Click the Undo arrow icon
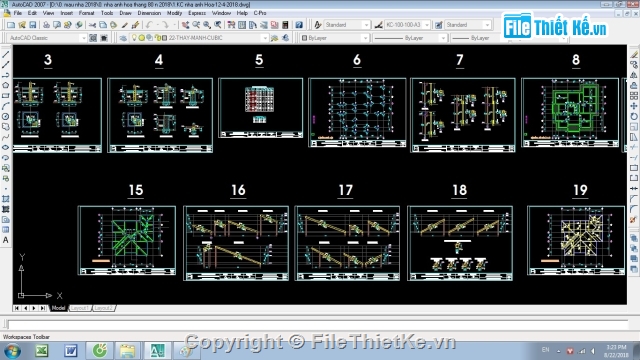The height and width of the screenshot is (360, 640). tap(149, 25)
